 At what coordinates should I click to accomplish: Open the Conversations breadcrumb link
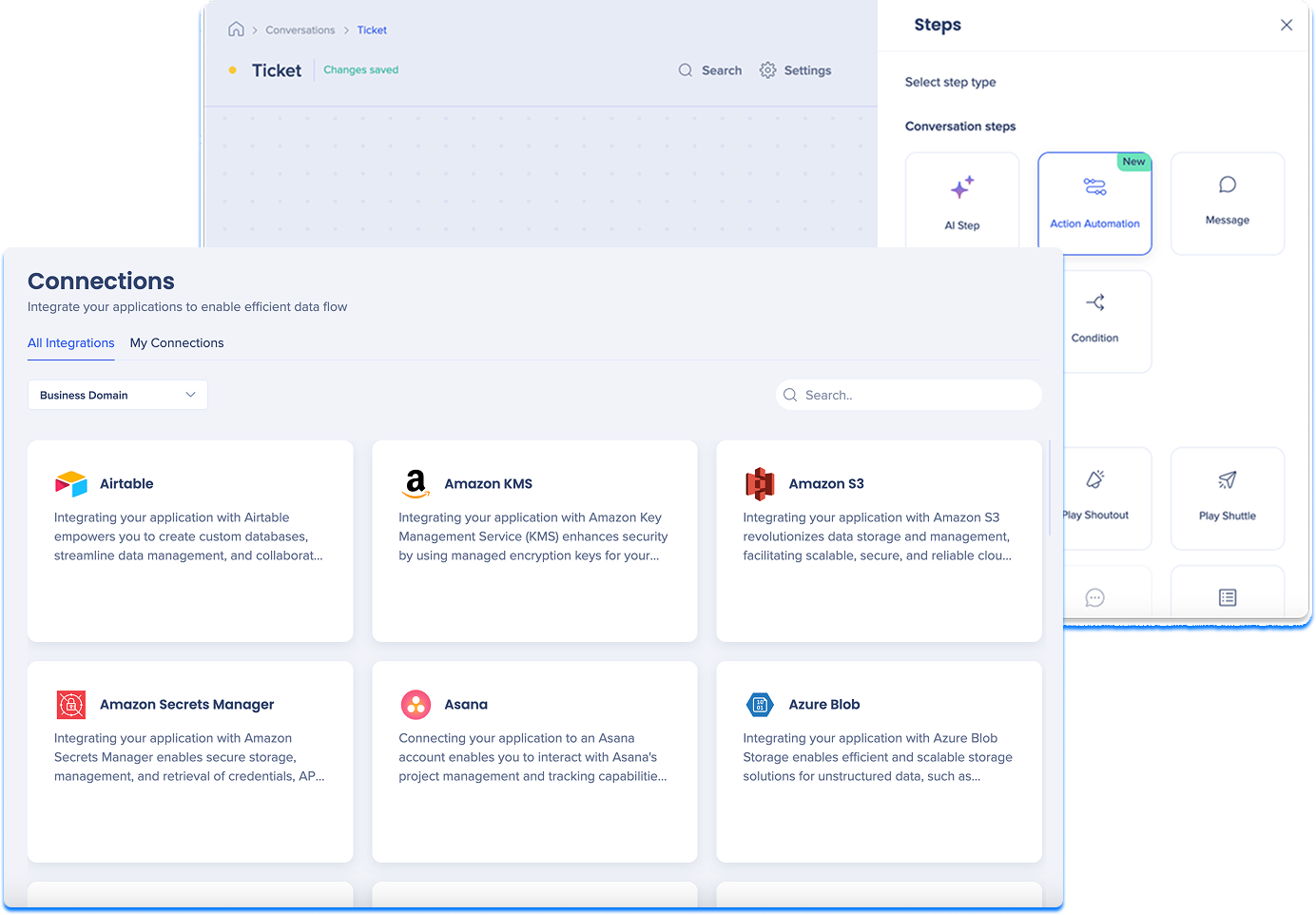pyautogui.click(x=300, y=30)
